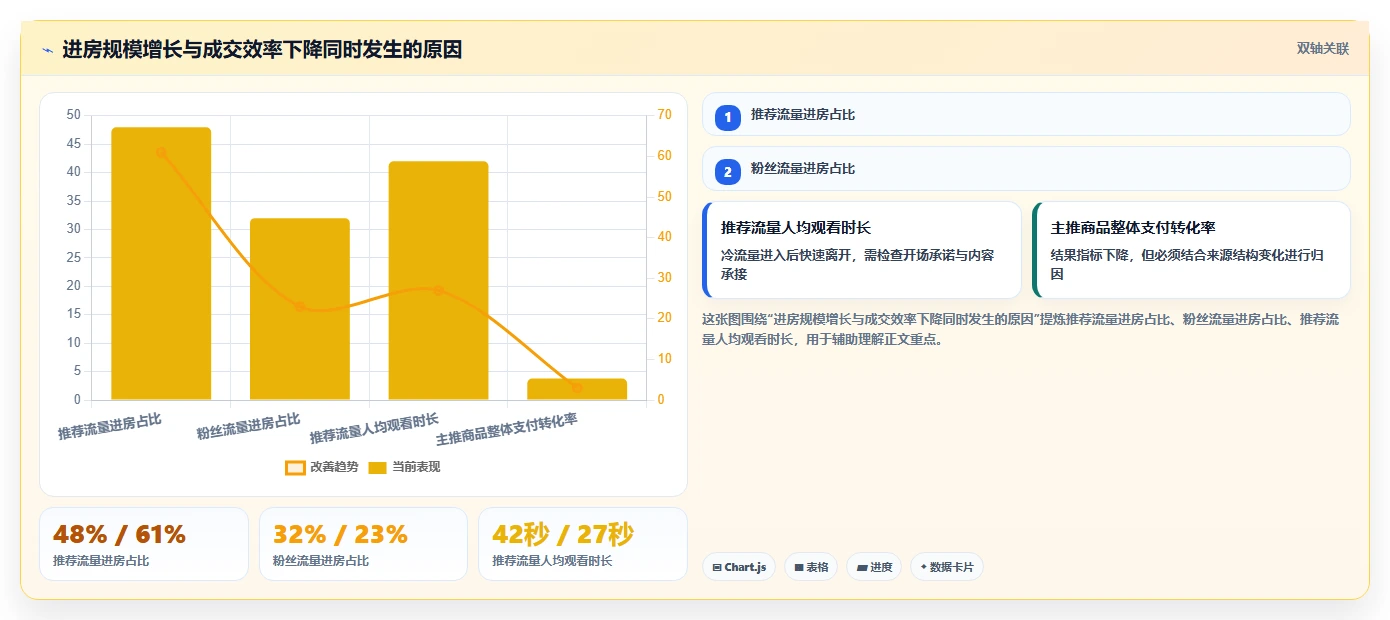Click the lightning icon beside the card title
Viewport: 1390px width, 620px height.
coord(48,50)
